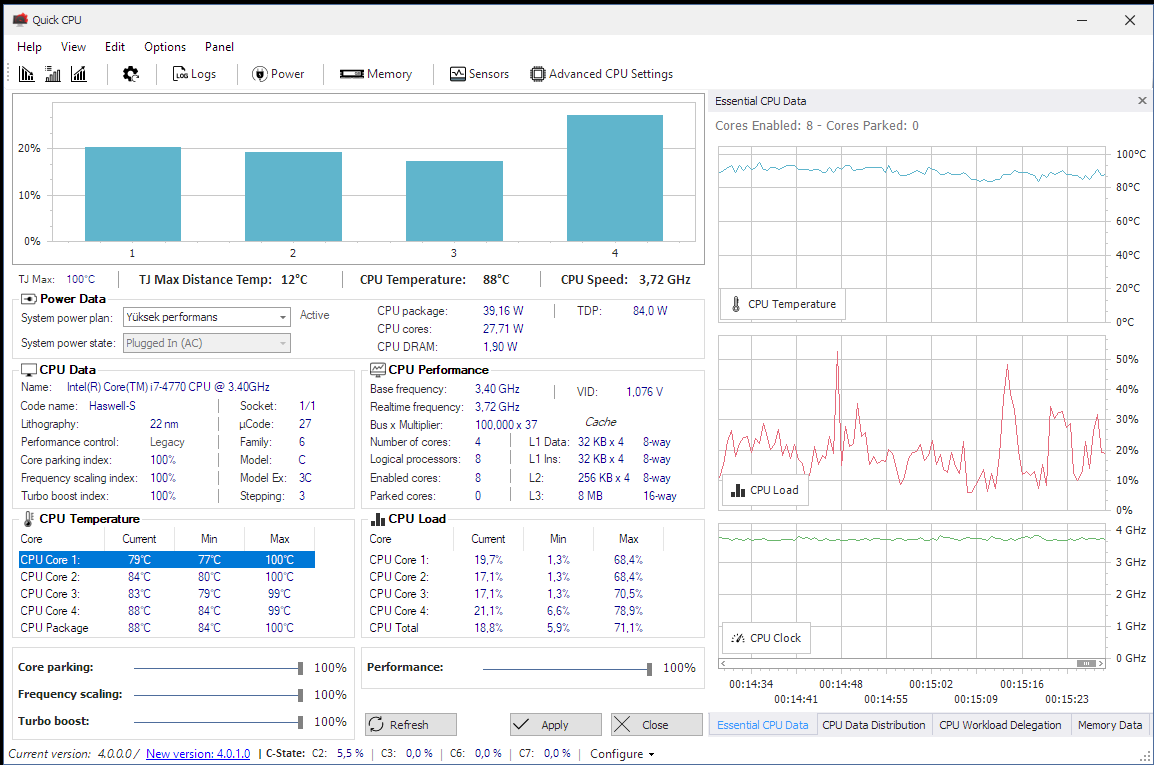The image size is (1154, 765).
Task: Open settings via the gear icon
Action: pyautogui.click(x=131, y=74)
